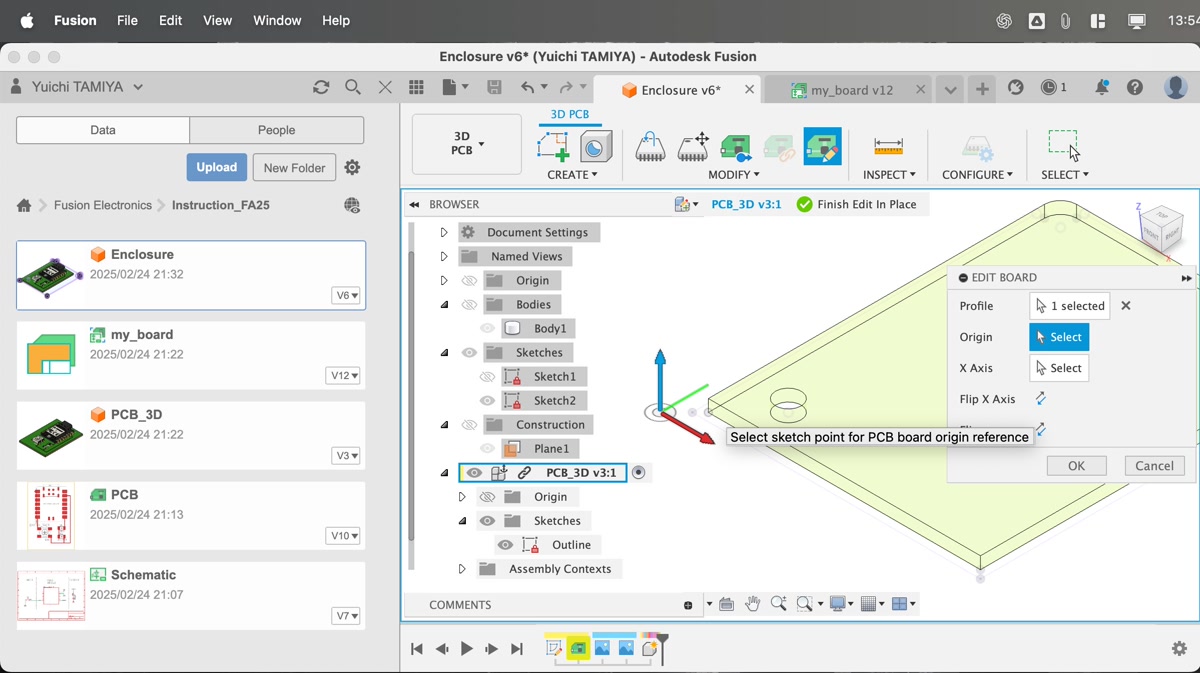Click the Flip X Axis icon
Screen dimensions: 1200x673
point(1041,399)
